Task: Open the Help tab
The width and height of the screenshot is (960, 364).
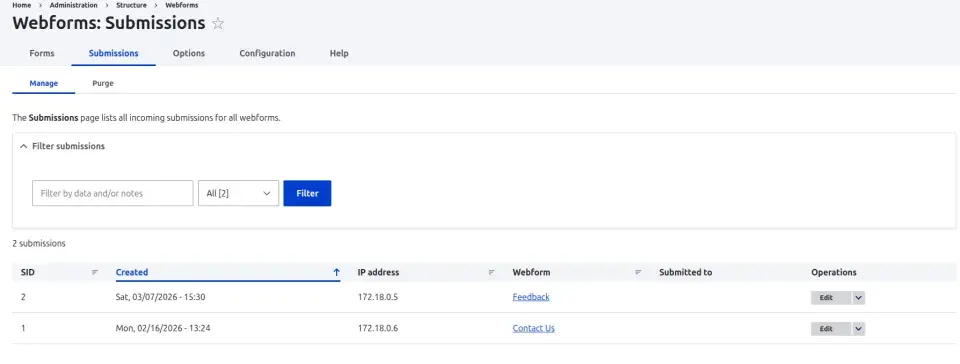Action: point(339,53)
